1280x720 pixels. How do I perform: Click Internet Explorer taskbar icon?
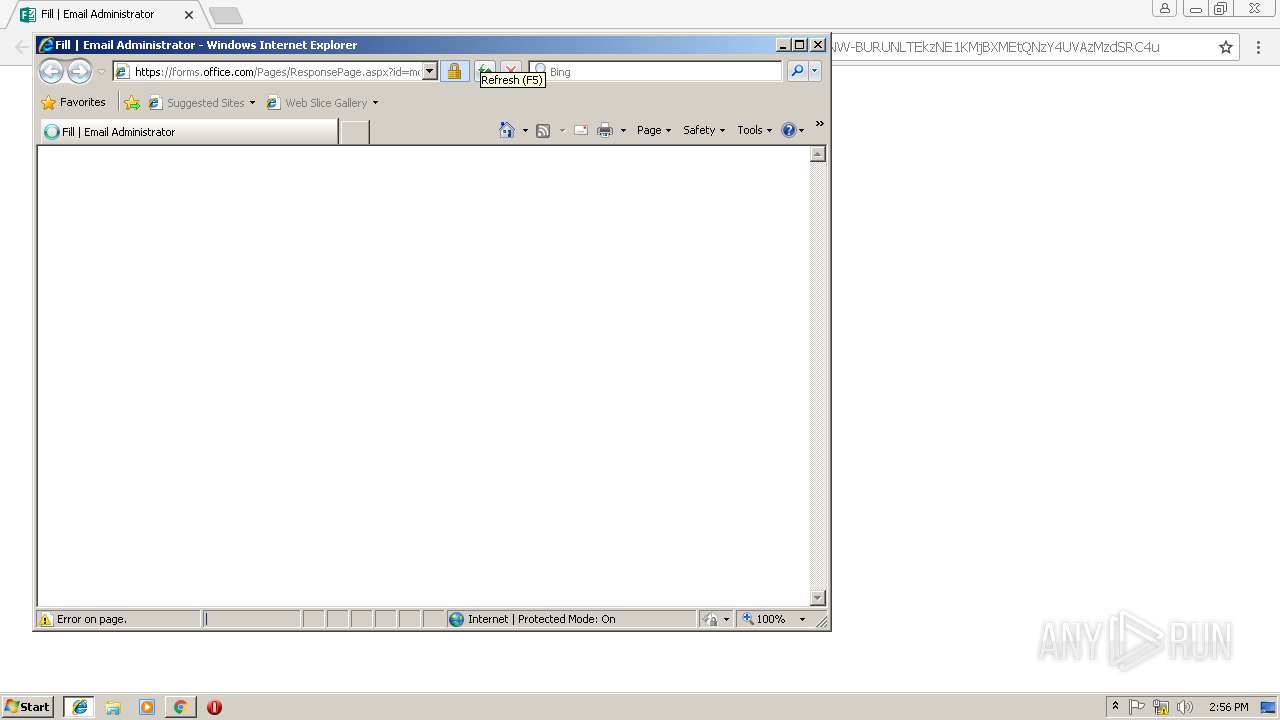pos(79,707)
